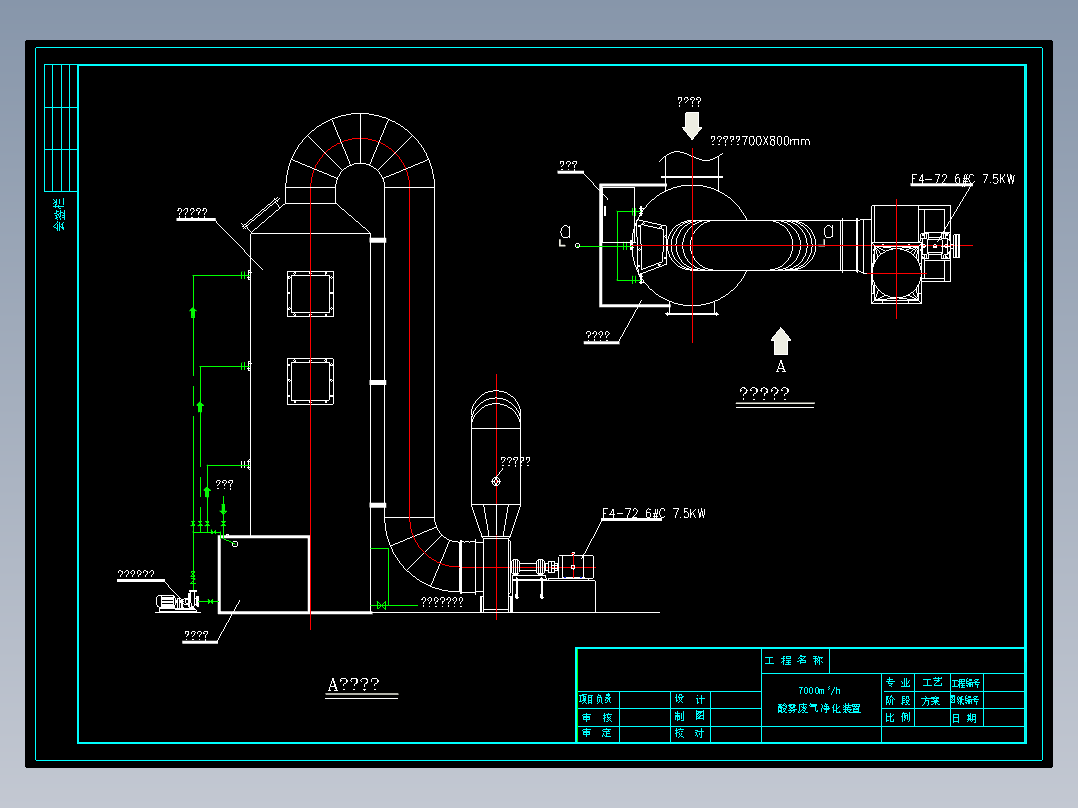
Task: Click the '??????' pump callout label
Action: click(x=136, y=574)
